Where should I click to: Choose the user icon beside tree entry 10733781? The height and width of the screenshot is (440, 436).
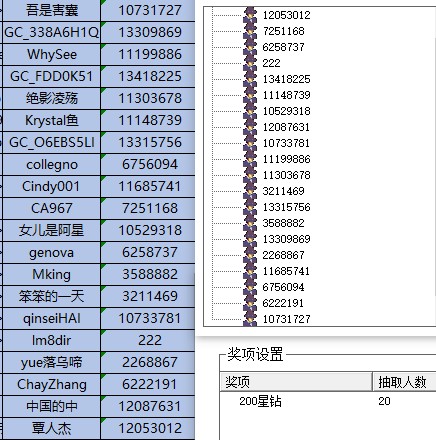[x=250, y=143]
